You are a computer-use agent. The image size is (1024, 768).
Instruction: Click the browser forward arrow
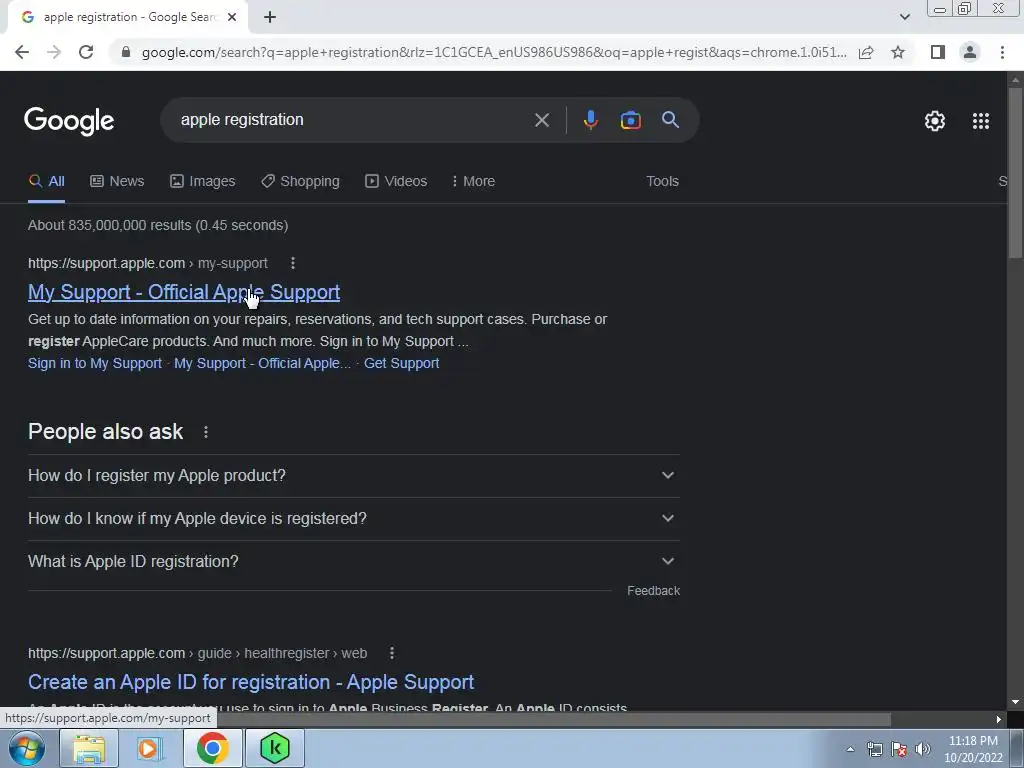click(54, 52)
